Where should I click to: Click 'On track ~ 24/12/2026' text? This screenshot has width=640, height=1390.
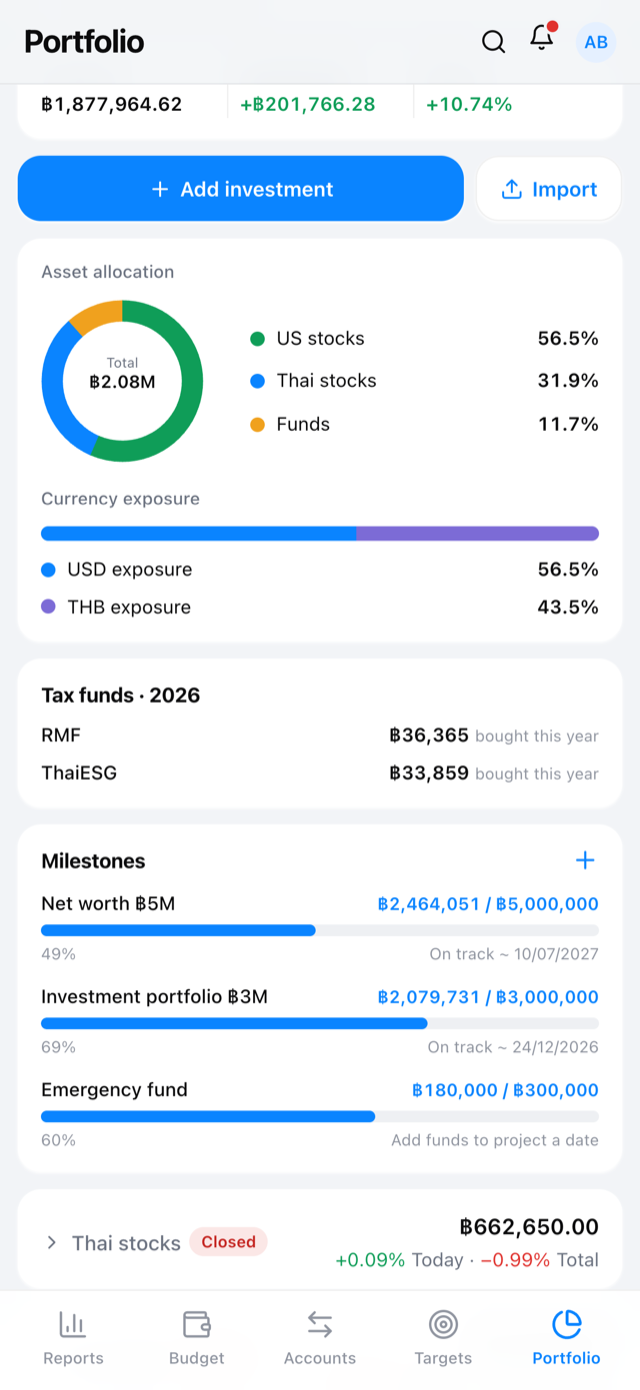(513, 1047)
